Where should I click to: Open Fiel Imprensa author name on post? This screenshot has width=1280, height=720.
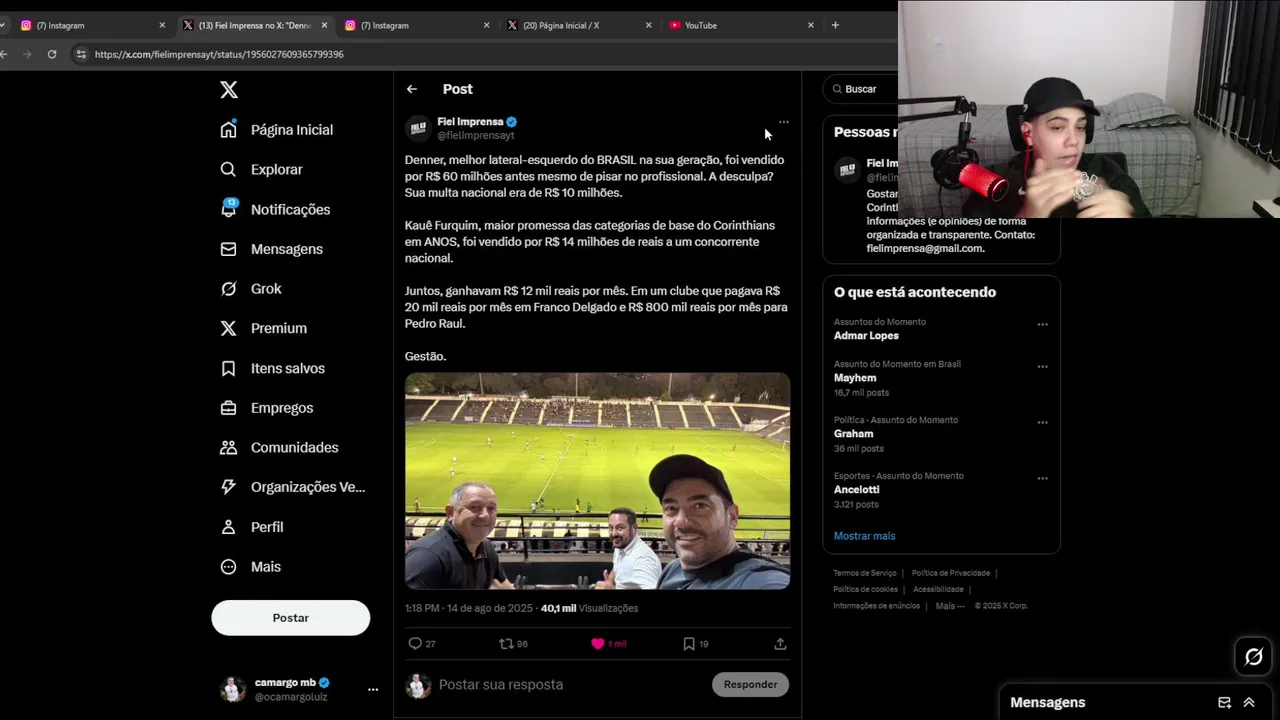coord(470,122)
